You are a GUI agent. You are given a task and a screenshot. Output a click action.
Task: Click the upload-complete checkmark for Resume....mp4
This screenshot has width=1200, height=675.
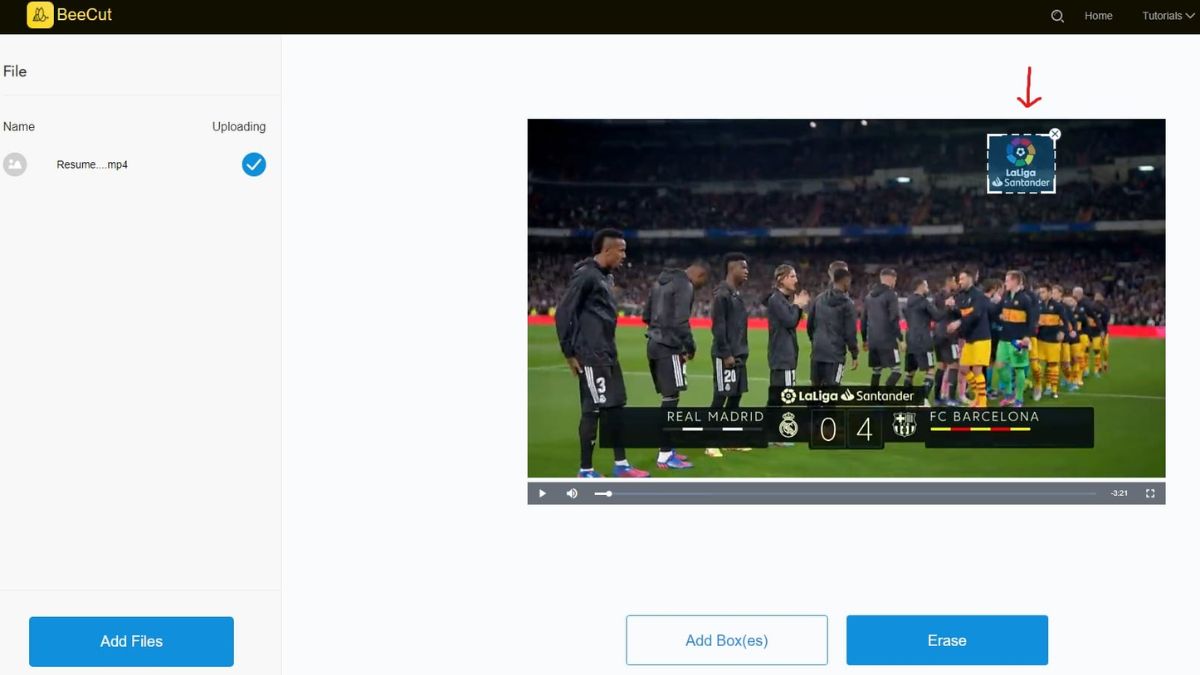pyautogui.click(x=253, y=164)
